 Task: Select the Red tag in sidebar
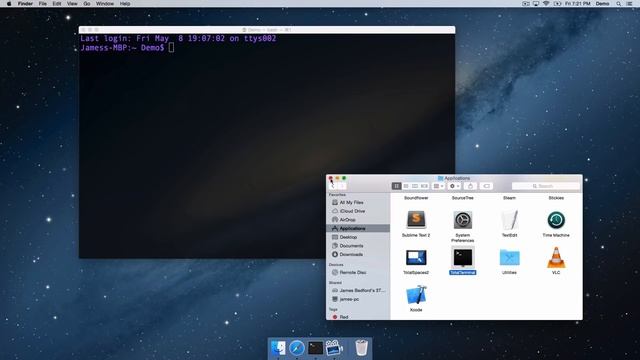358,317
